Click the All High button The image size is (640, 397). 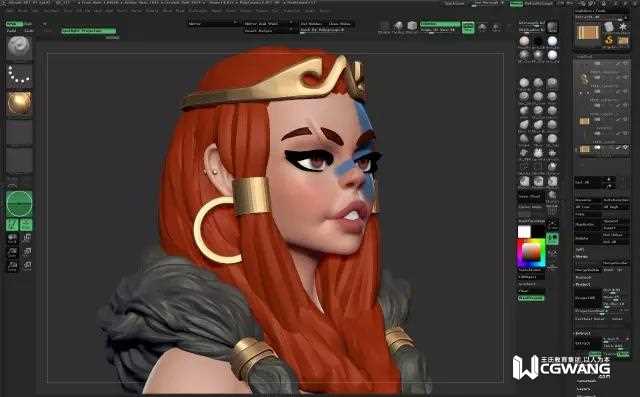click(x=616, y=207)
